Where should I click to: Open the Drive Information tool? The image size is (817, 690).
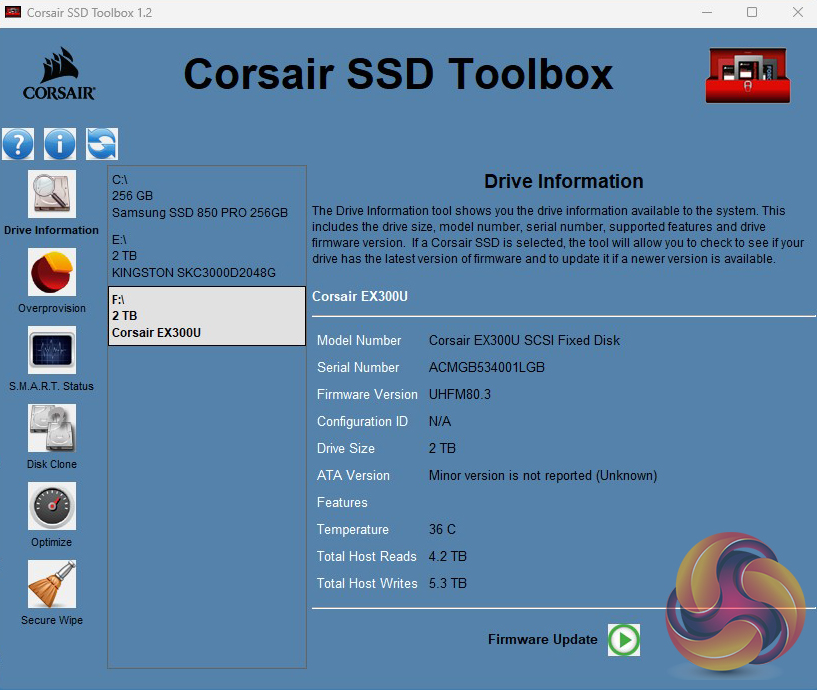[51, 194]
